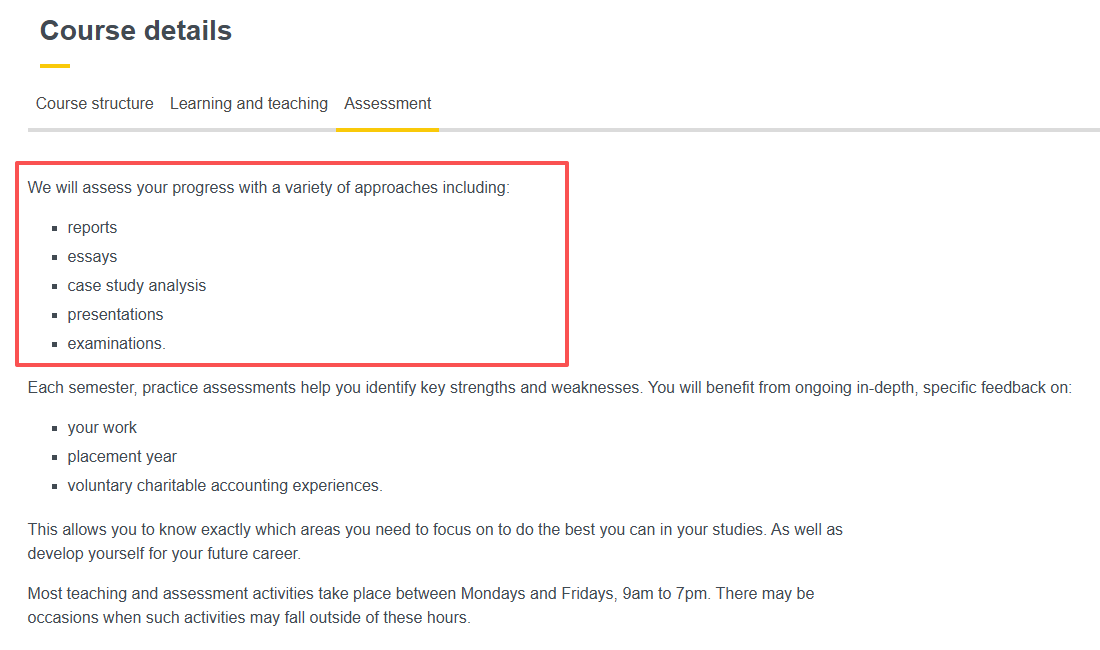
Task: Click the 'placement year' list item
Action: (x=122, y=457)
